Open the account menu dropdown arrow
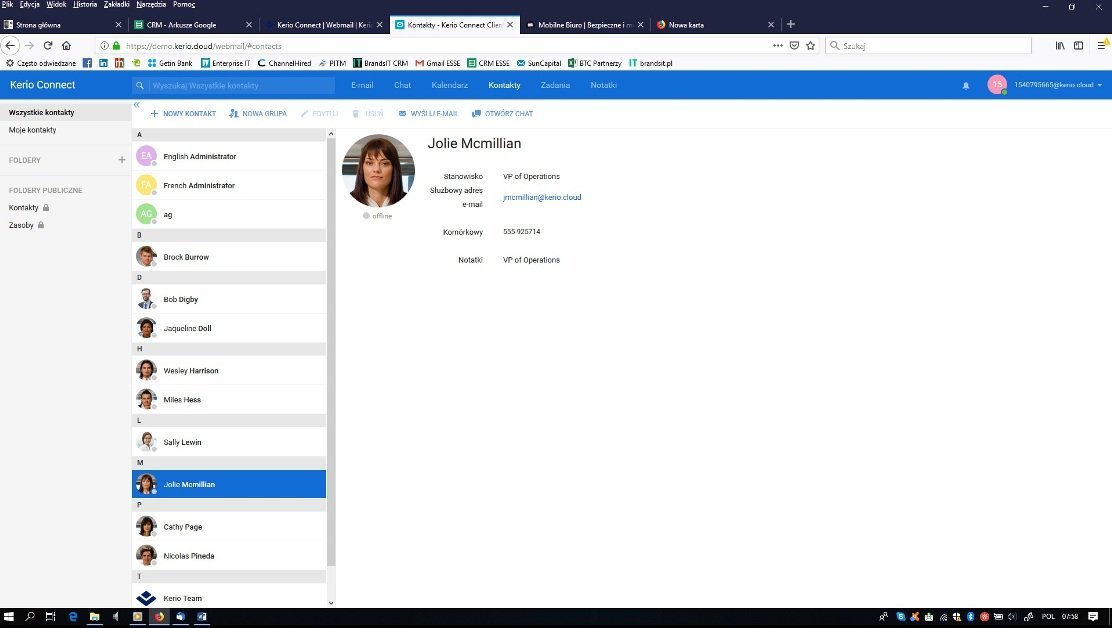 tap(1100, 85)
